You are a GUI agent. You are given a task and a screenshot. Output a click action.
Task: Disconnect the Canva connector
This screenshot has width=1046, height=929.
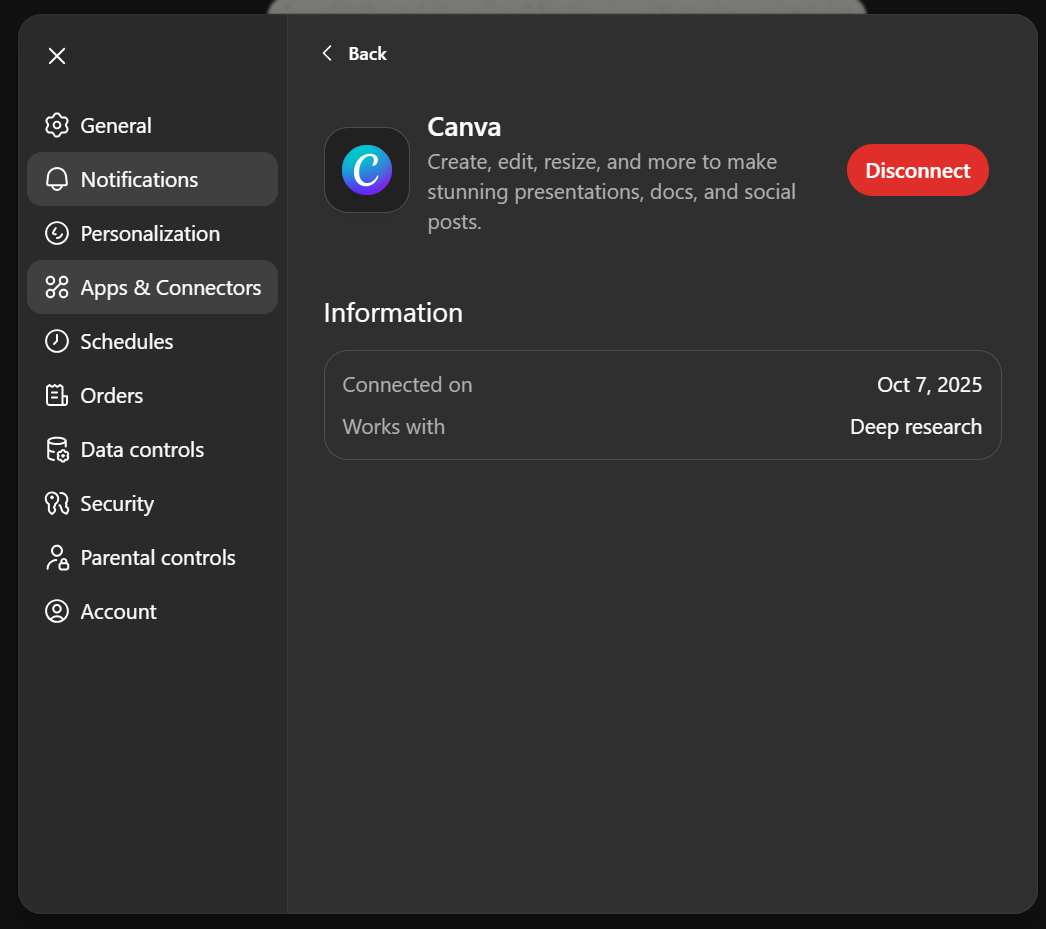click(x=917, y=170)
